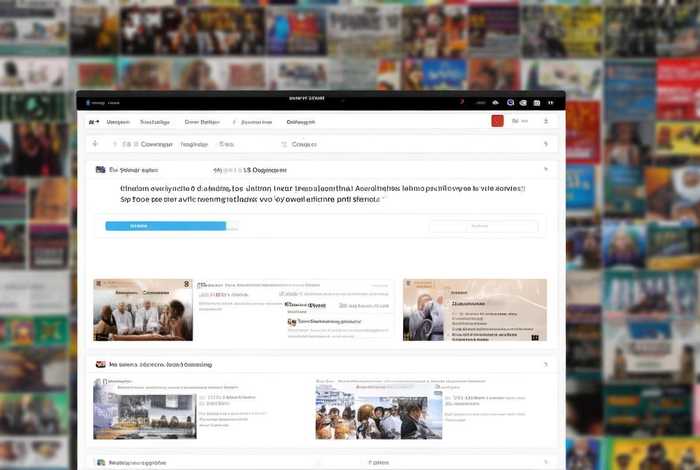Click the small red icon in the dark title bar

pos(461,102)
